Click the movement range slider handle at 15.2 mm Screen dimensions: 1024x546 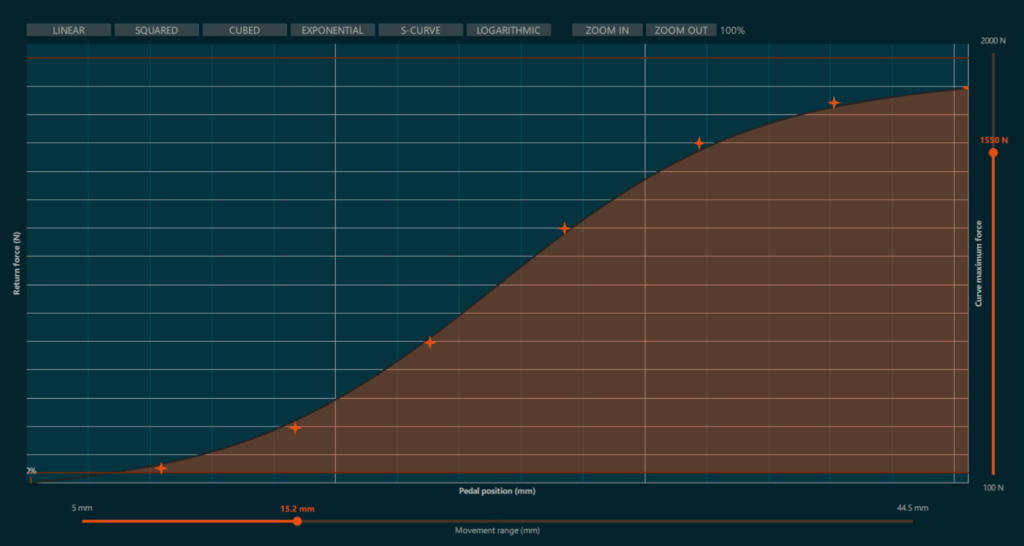pyautogui.click(x=297, y=521)
